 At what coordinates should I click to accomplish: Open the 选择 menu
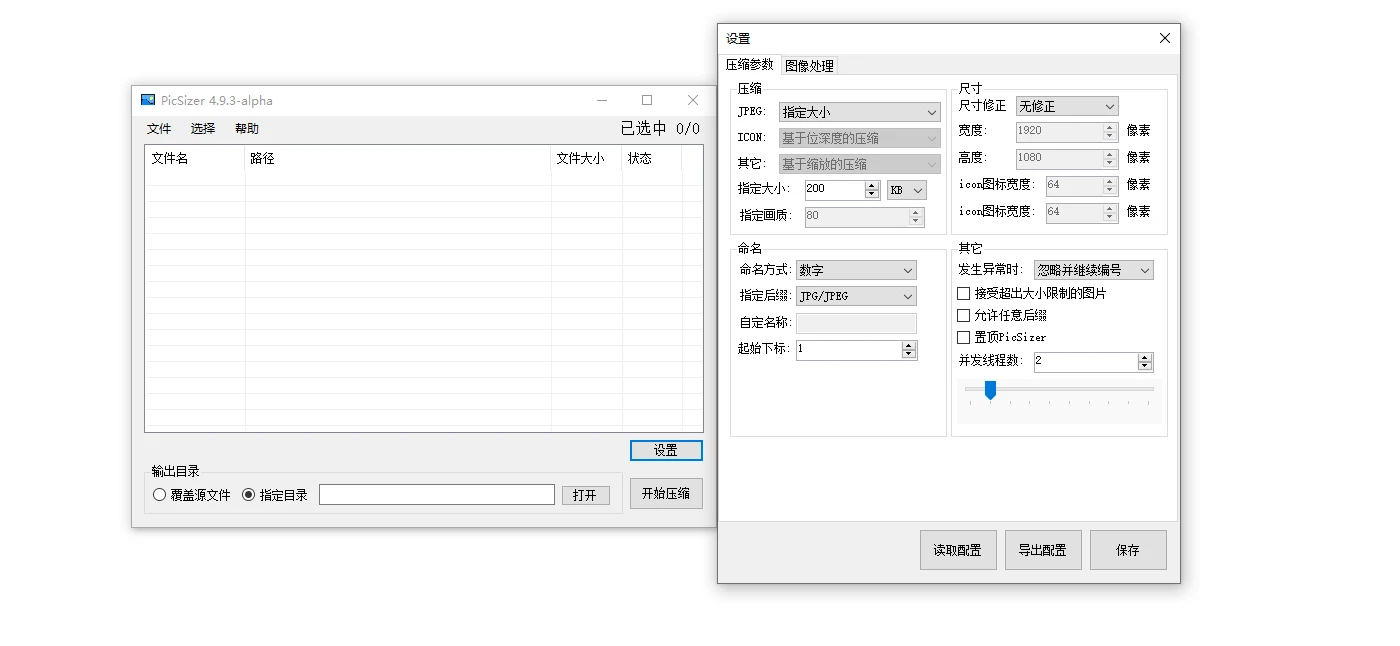click(202, 128)
